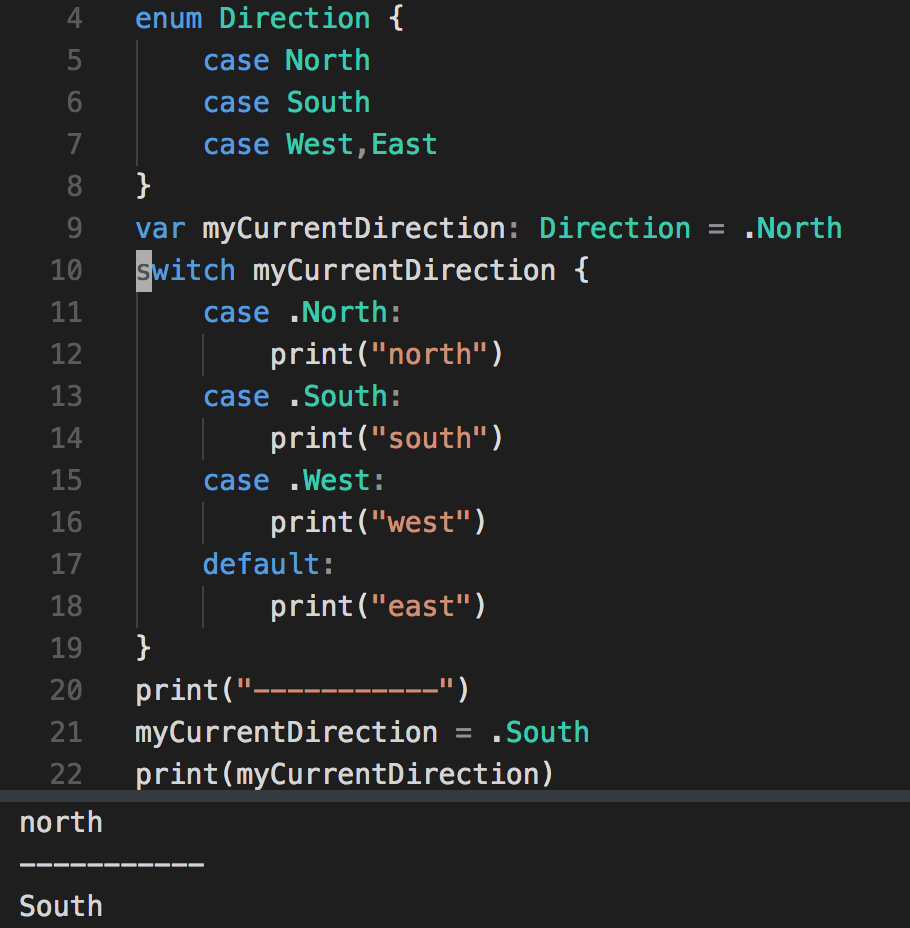This screenshot has height=928, width=910.
Task: Click the "east" string literal
Action: pos(421,607)
